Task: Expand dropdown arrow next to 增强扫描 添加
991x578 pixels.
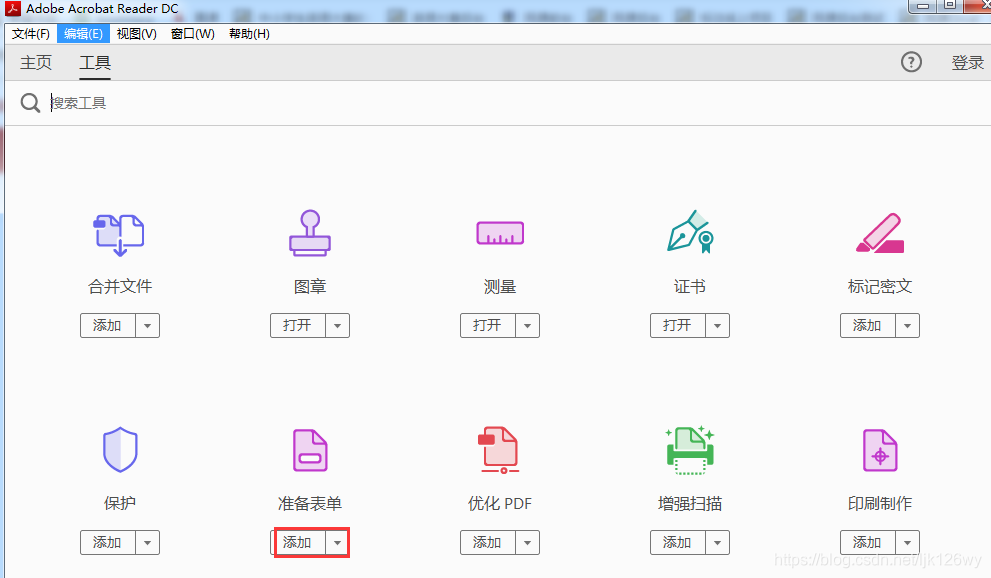Action: coord(717,543)
